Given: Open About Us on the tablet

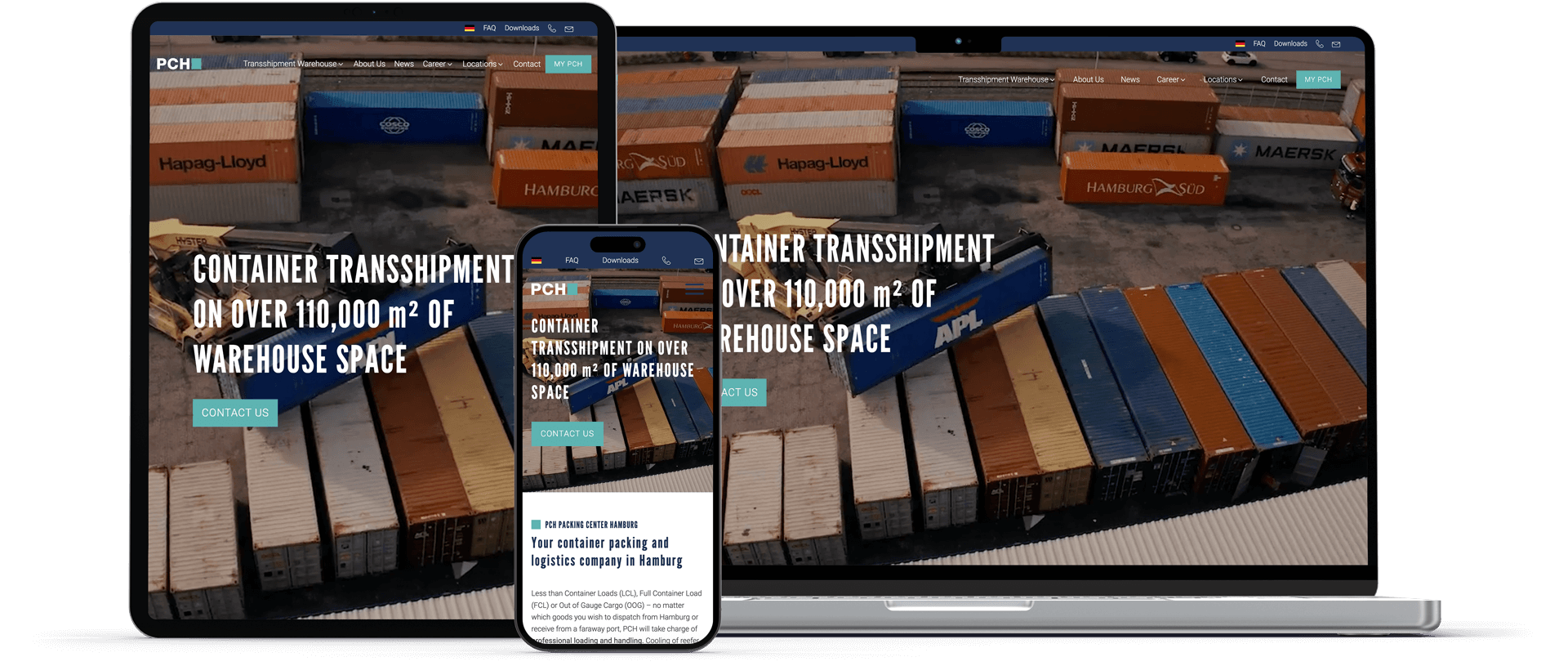Looking at the screenshot, I should pos(369,64).
